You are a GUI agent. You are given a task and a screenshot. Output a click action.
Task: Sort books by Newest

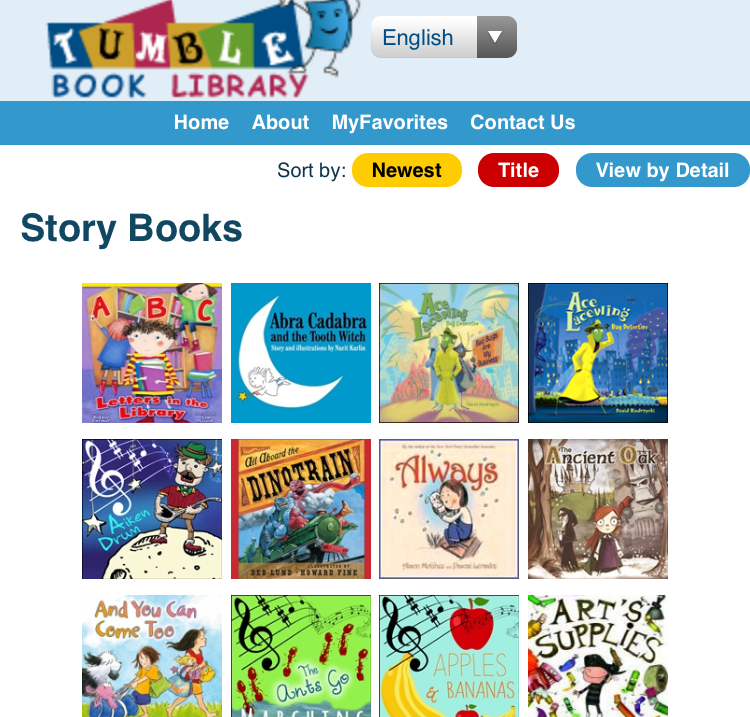[x=407, y=170]
